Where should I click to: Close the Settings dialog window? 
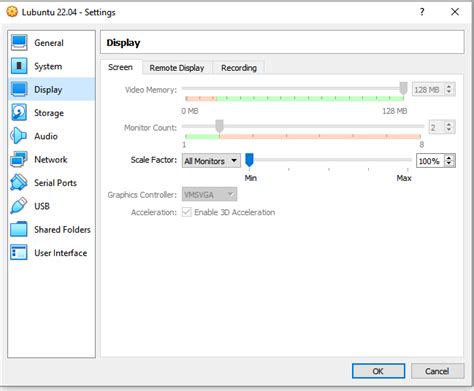point(455,12)
